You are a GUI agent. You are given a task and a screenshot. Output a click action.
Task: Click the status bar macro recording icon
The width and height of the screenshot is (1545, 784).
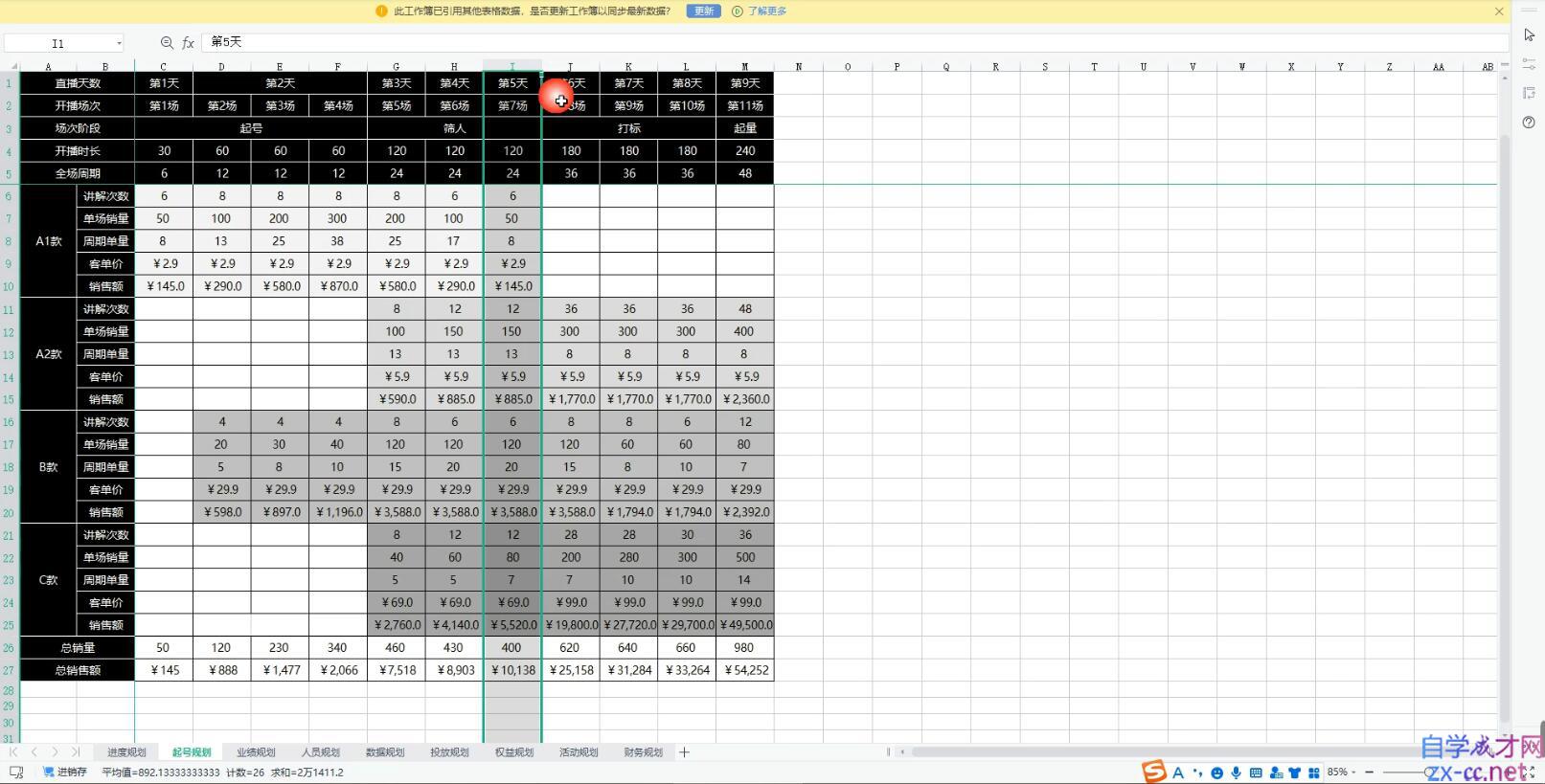coord(15,773)
